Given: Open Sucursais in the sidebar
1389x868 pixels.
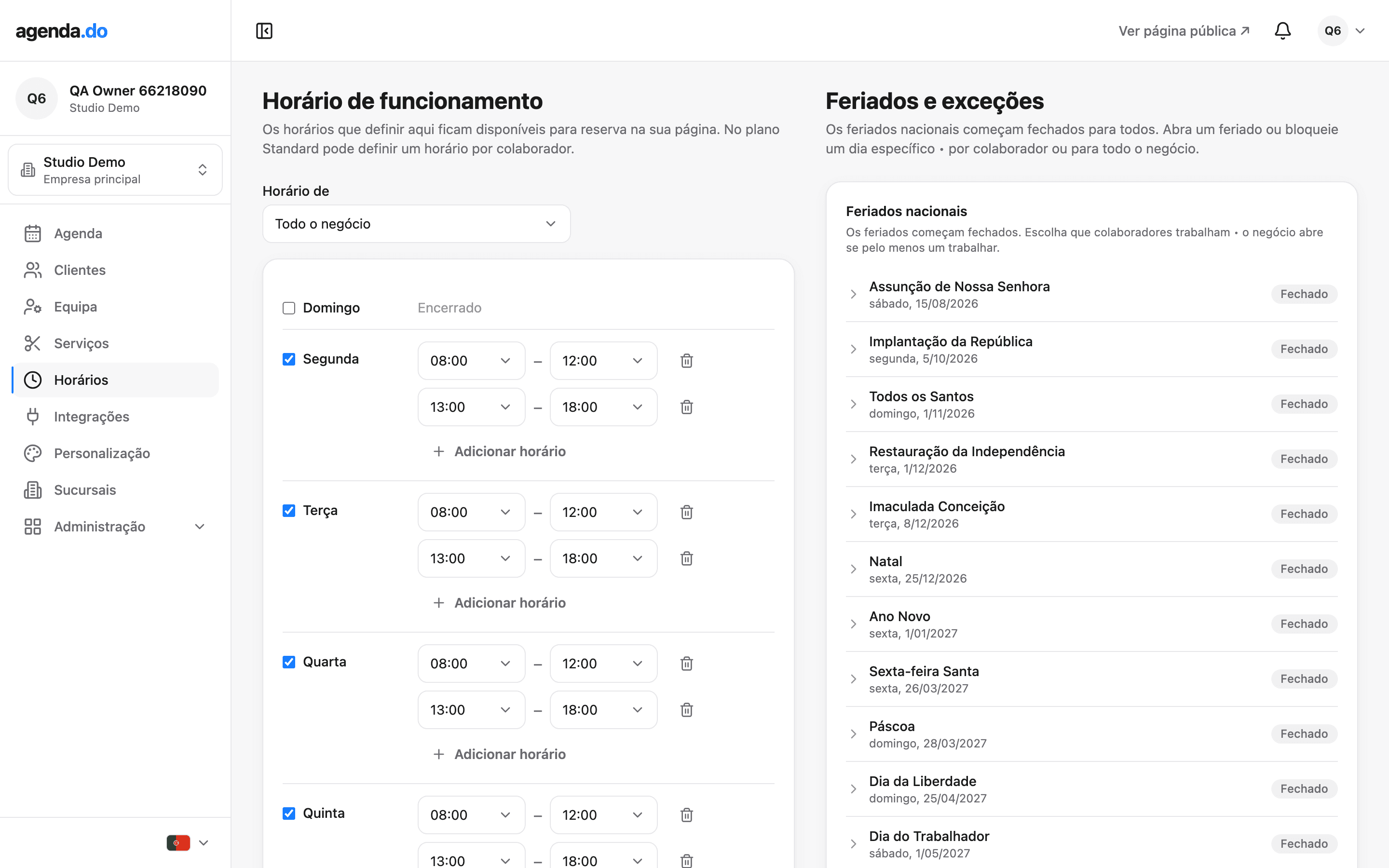Looking at the screenshot, I should tap(115, 490).
